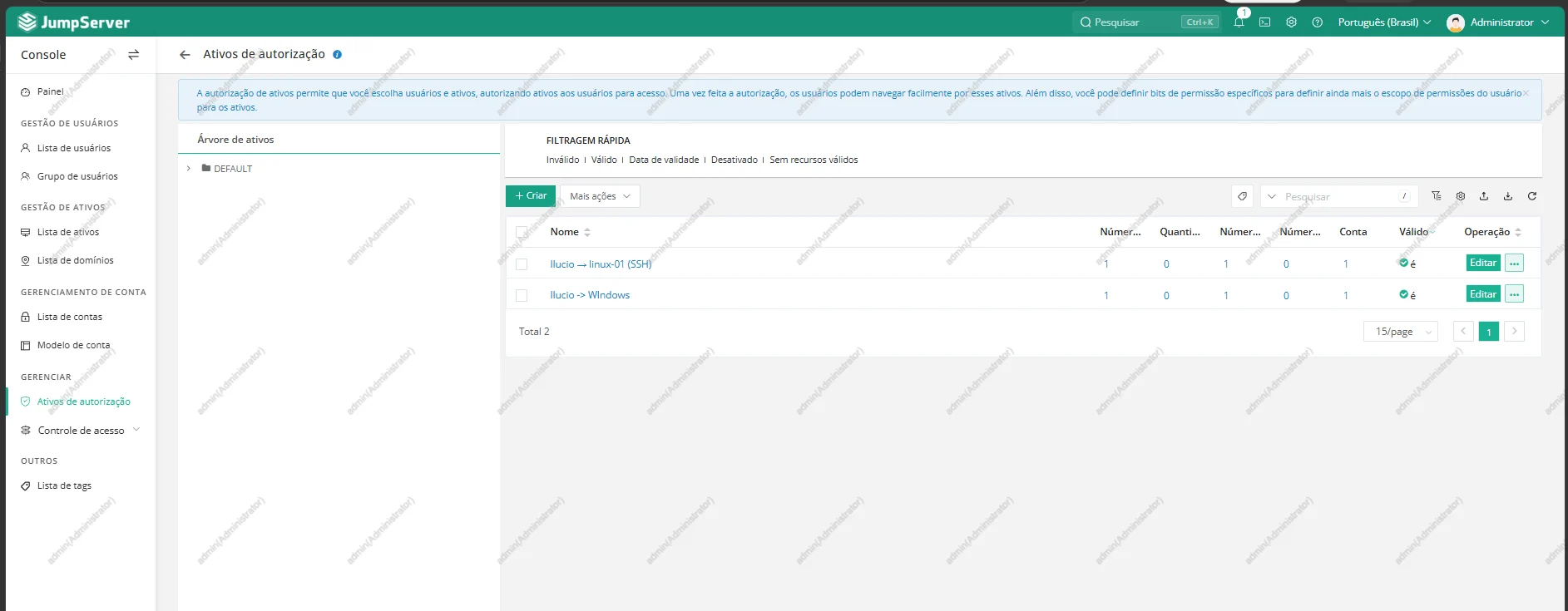This screenshot has width=1568, height=611.
Task: Open search field type chevron in table toolbar
Action: (1272, 197)
